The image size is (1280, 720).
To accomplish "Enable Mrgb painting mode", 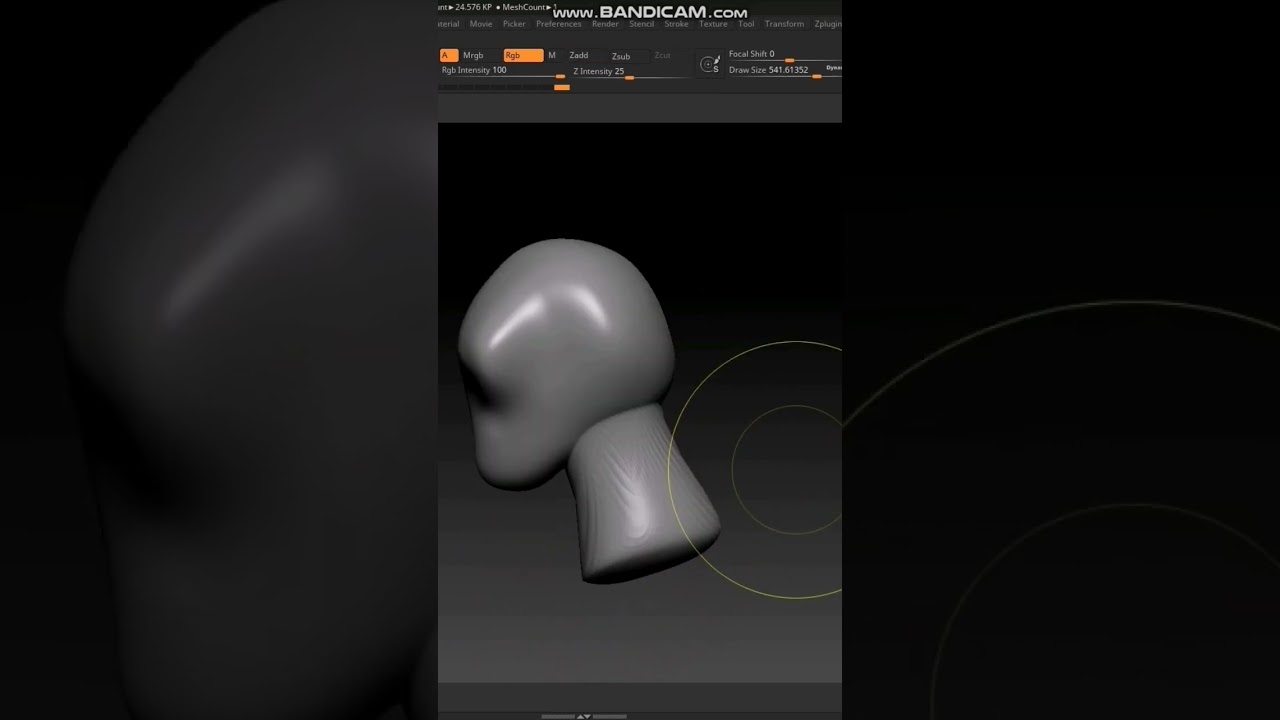I will [x=473, y=56].
